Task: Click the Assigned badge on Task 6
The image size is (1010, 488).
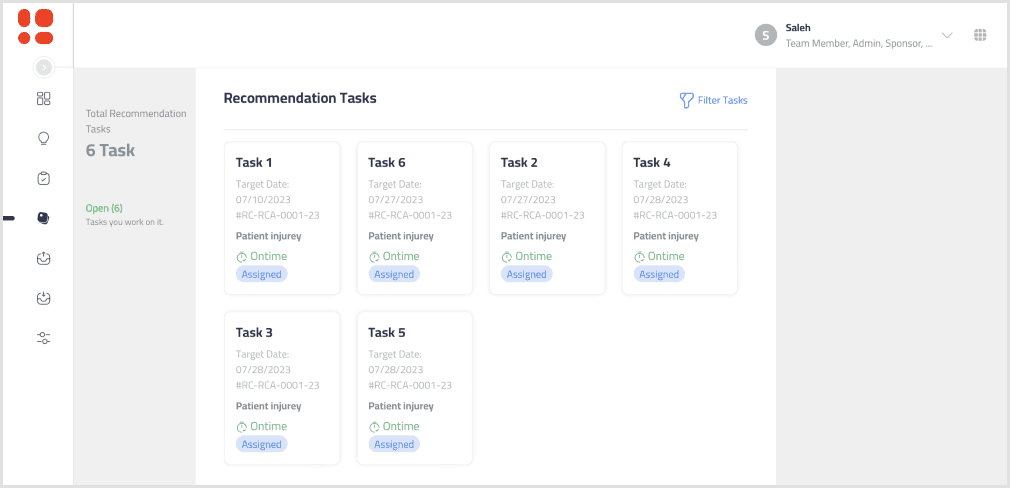Action: click(x=394, y=274)
